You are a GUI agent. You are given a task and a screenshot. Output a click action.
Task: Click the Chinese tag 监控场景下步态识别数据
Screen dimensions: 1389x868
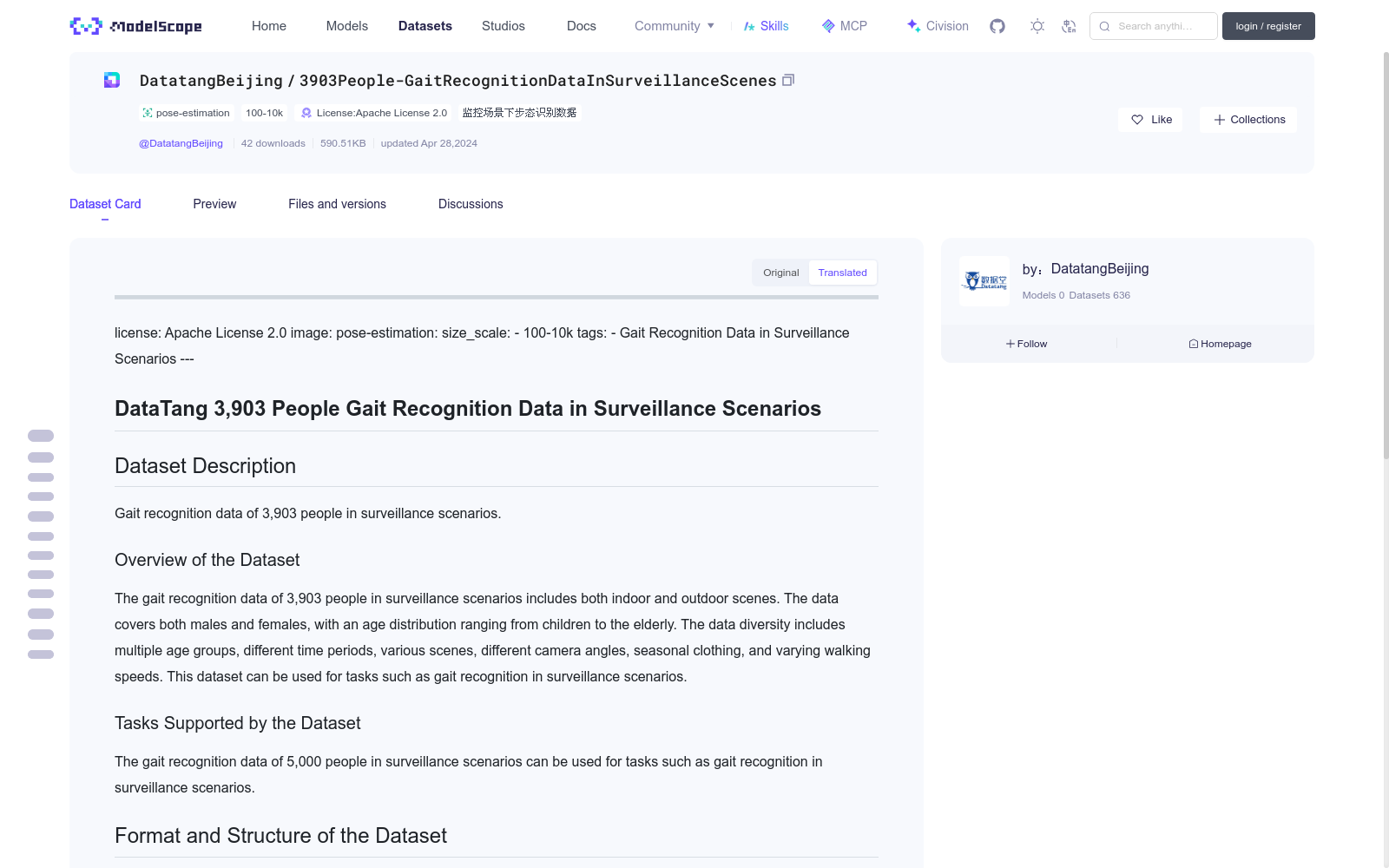point(519,113)
